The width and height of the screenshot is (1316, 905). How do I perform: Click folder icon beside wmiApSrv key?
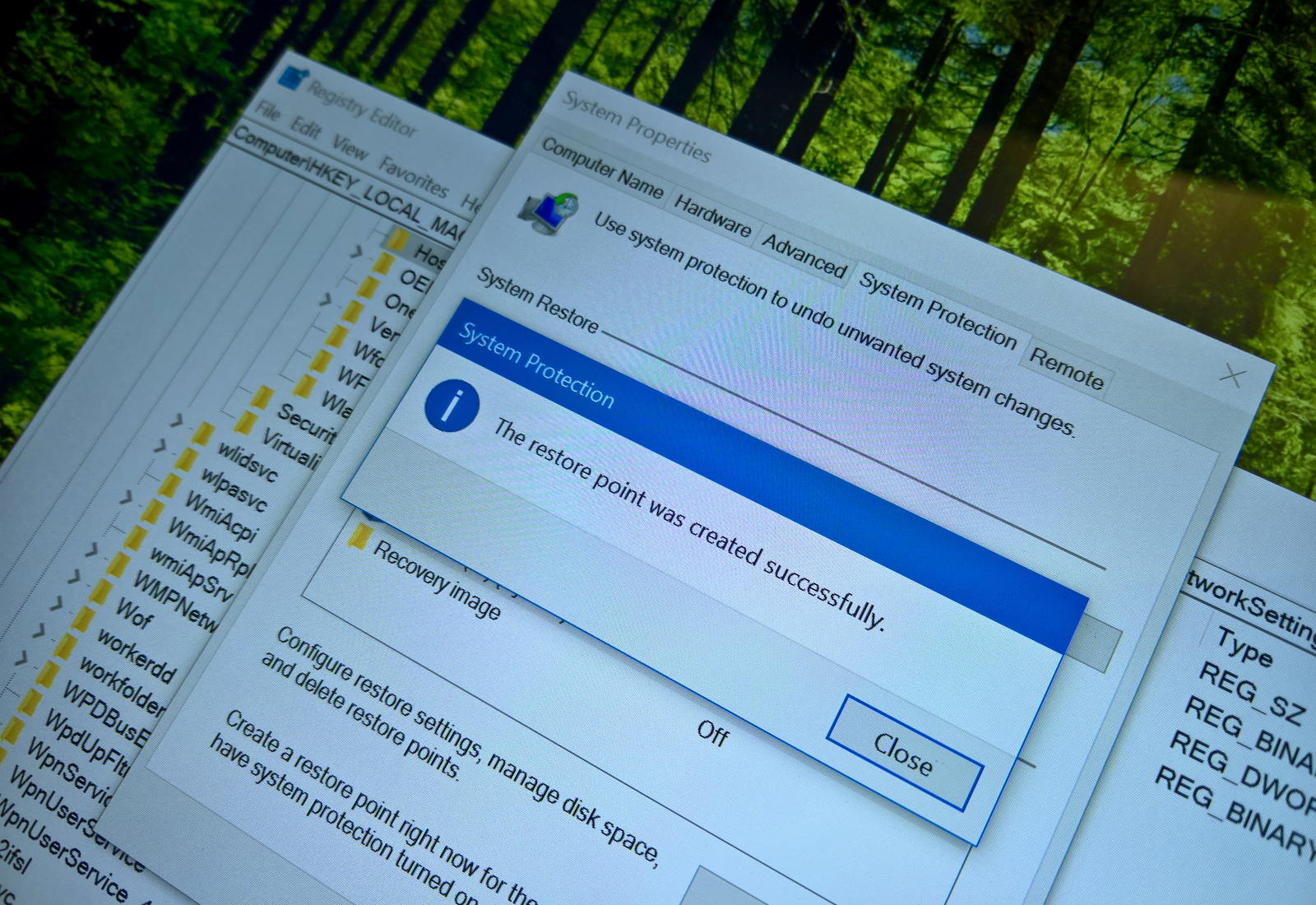[135, 539]
